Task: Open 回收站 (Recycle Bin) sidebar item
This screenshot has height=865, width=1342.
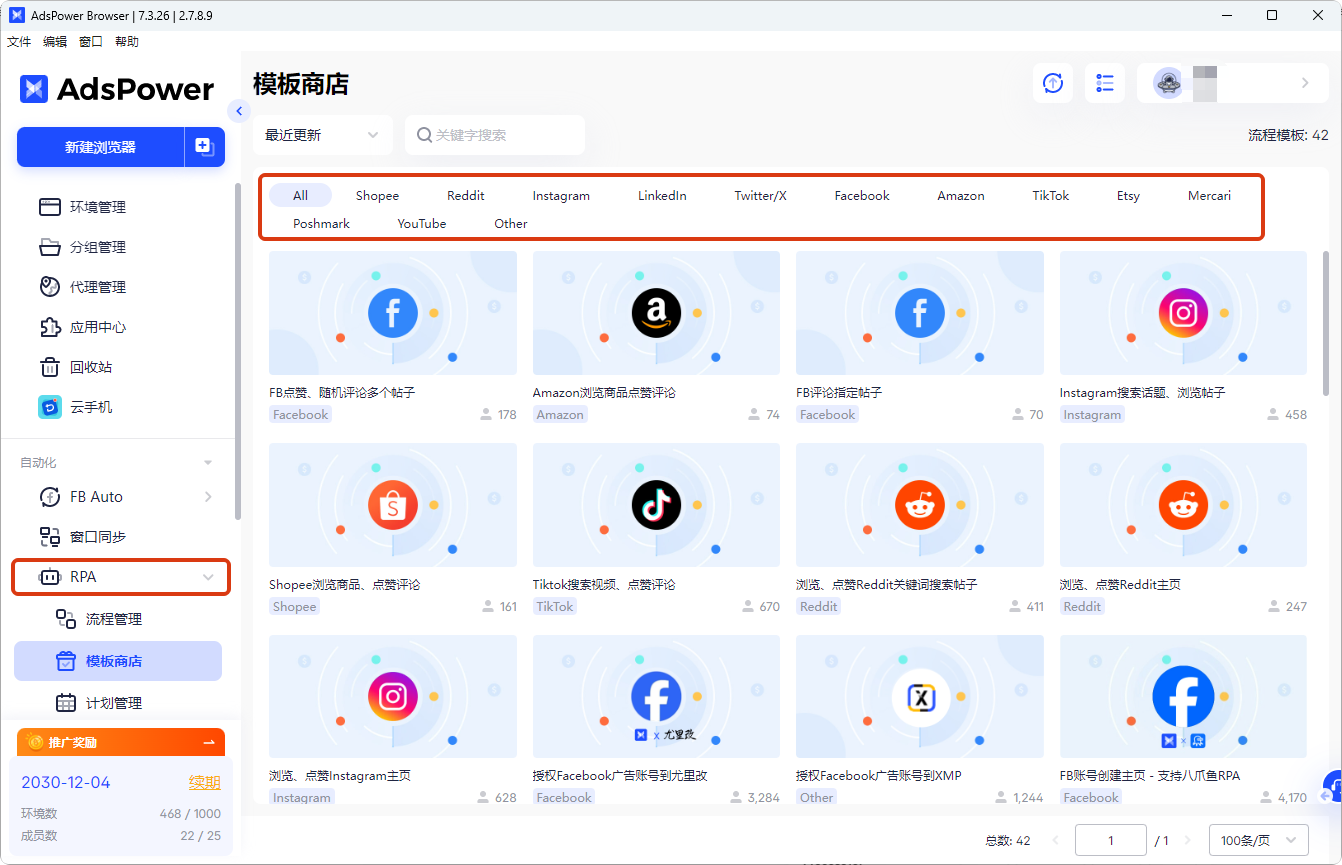Action: click(100, 367)
